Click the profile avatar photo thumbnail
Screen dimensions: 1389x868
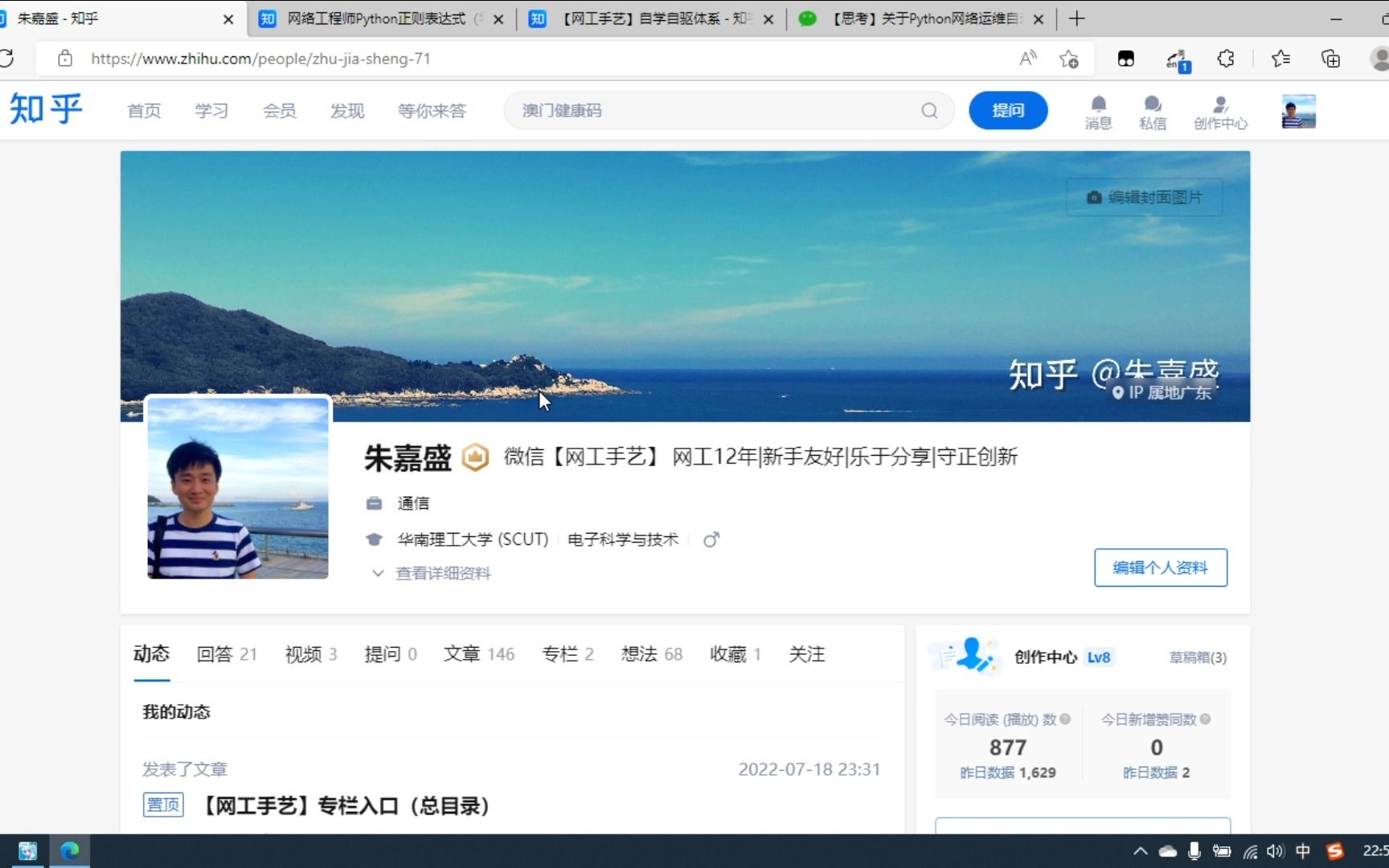(x=238, y=488)
